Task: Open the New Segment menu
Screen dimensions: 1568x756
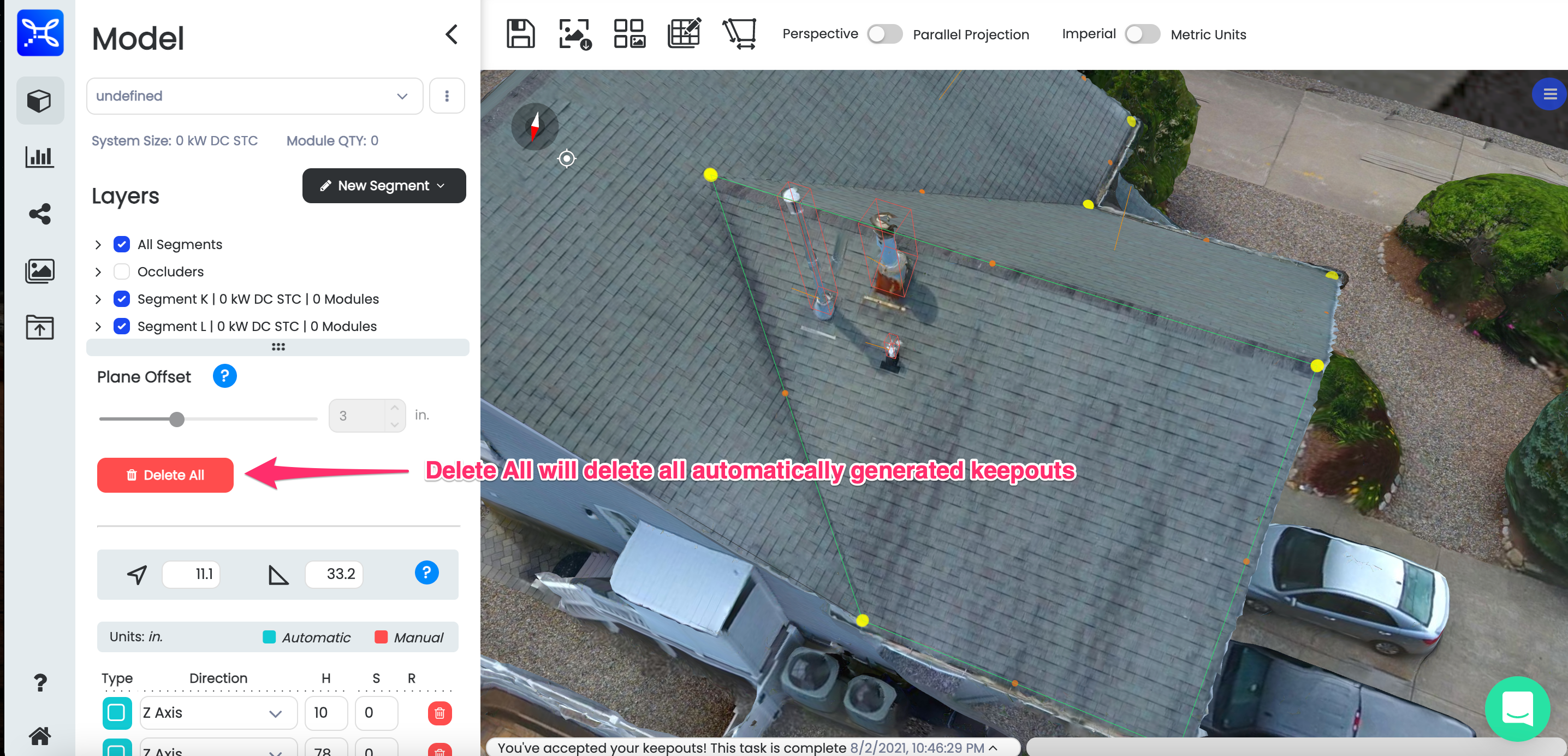Action: pyautogui.click(x=383, y=186)
